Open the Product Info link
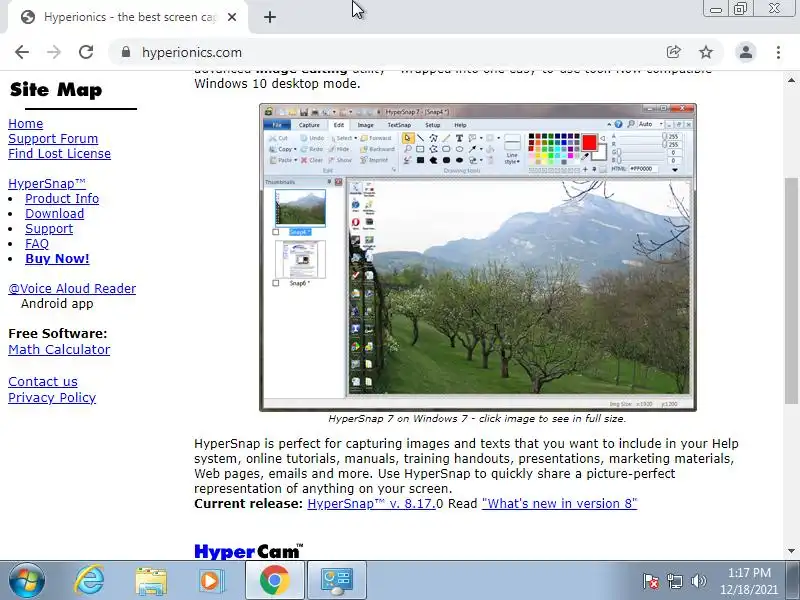 [x=62, y=198]
